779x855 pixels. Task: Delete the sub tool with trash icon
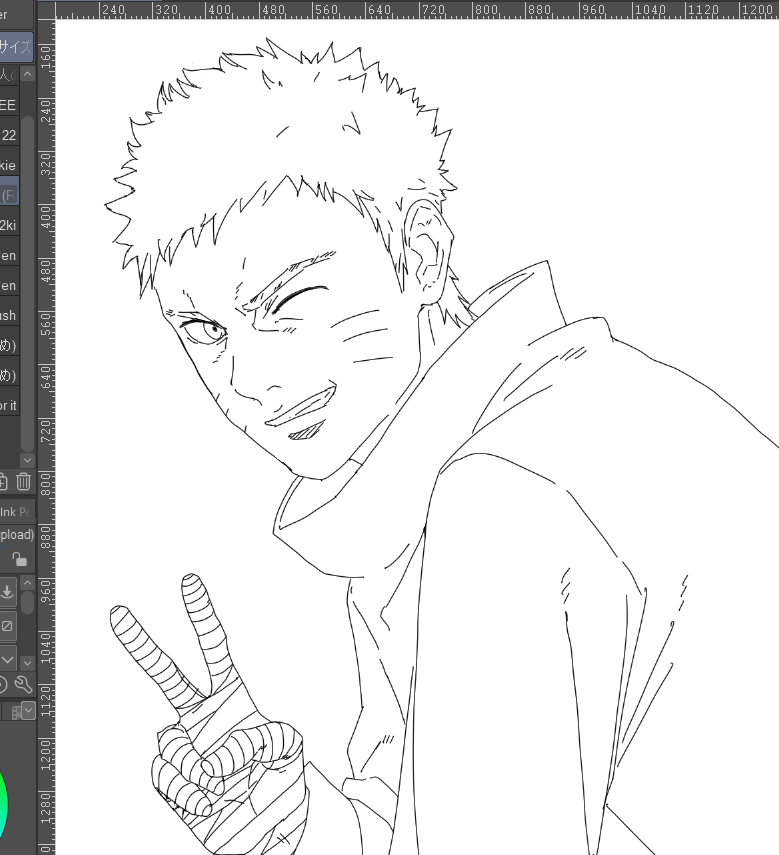23,481
